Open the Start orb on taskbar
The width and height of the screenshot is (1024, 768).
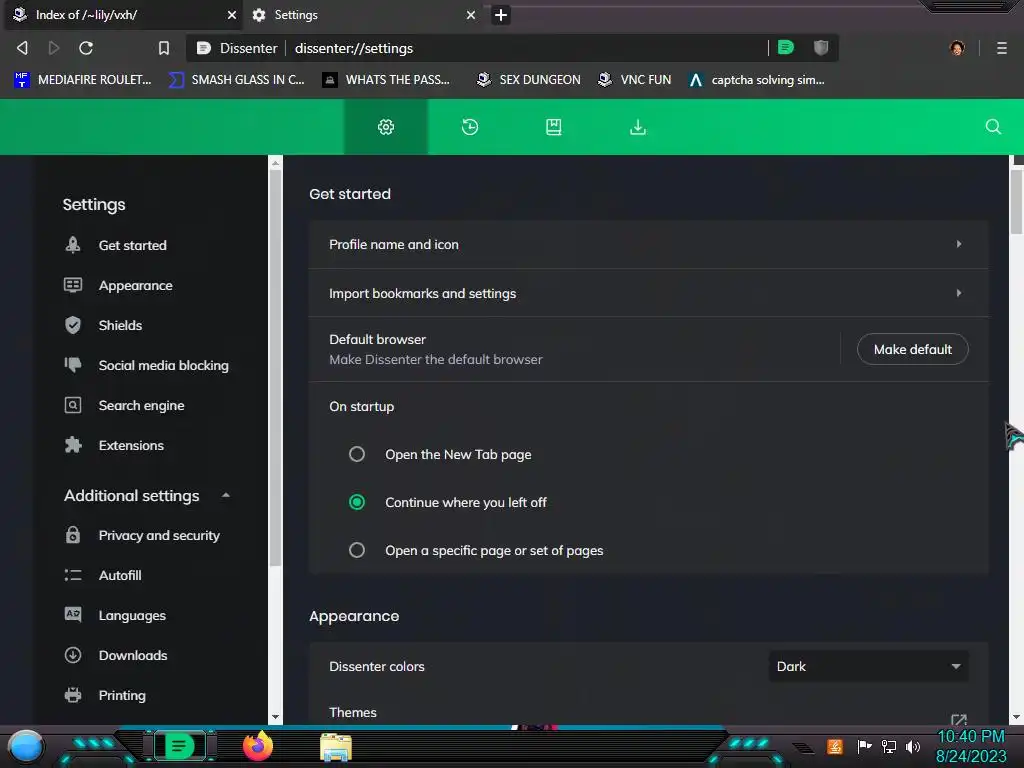26,746
